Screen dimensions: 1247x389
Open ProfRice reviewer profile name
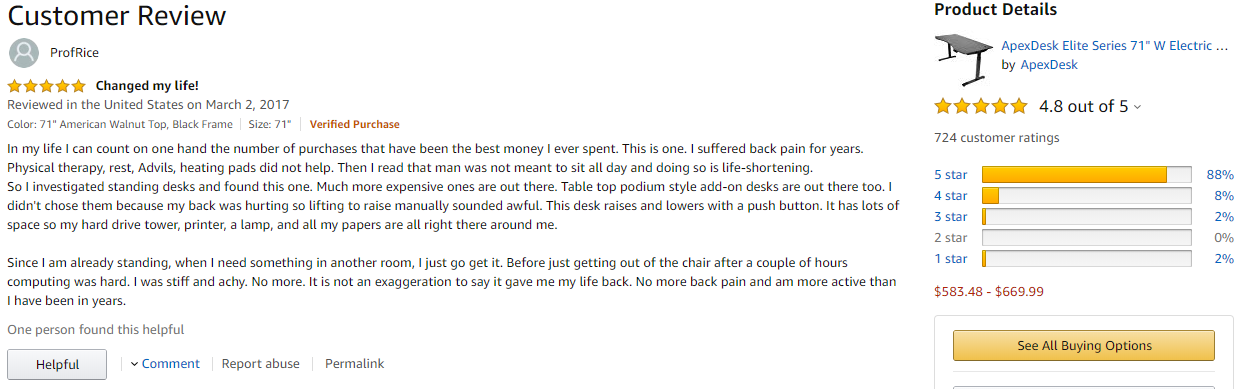tap(74, 53)
